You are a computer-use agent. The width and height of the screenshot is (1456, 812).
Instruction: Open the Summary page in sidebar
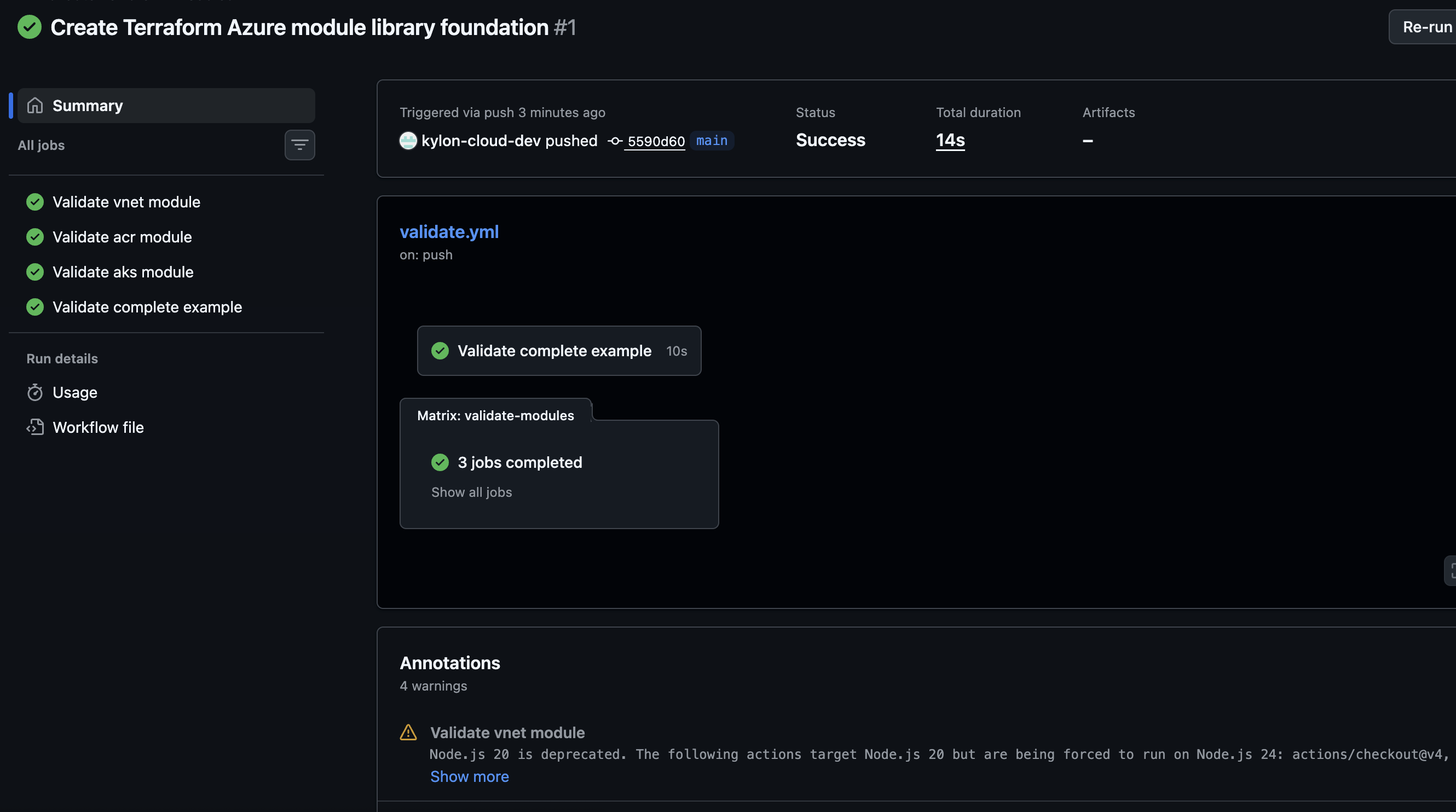pyautogui.click(x=166, y=106)
